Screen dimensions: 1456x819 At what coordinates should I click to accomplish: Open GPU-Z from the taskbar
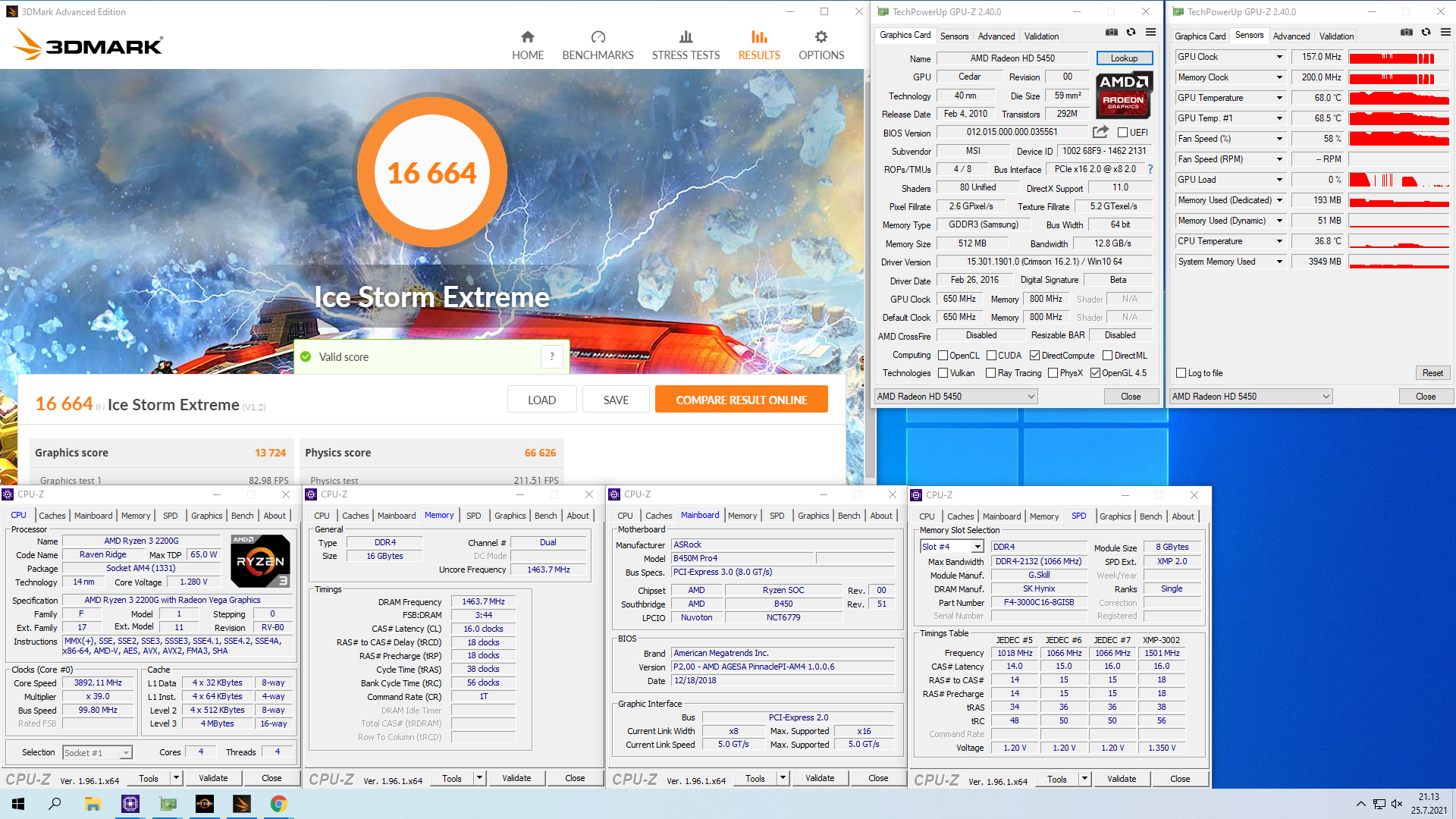tap(168, 804)
